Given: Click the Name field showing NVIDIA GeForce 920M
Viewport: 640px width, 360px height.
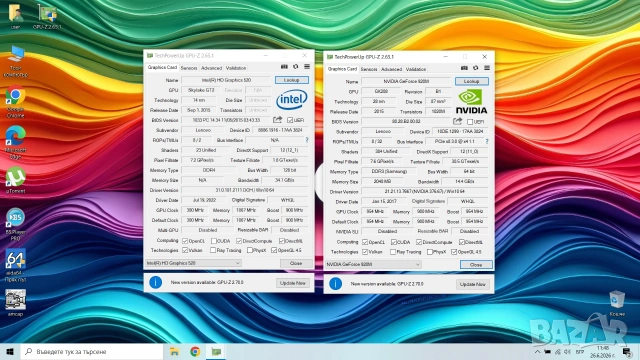Looking at the screenshot, I should pyautogui.click(x=406, y=81).
